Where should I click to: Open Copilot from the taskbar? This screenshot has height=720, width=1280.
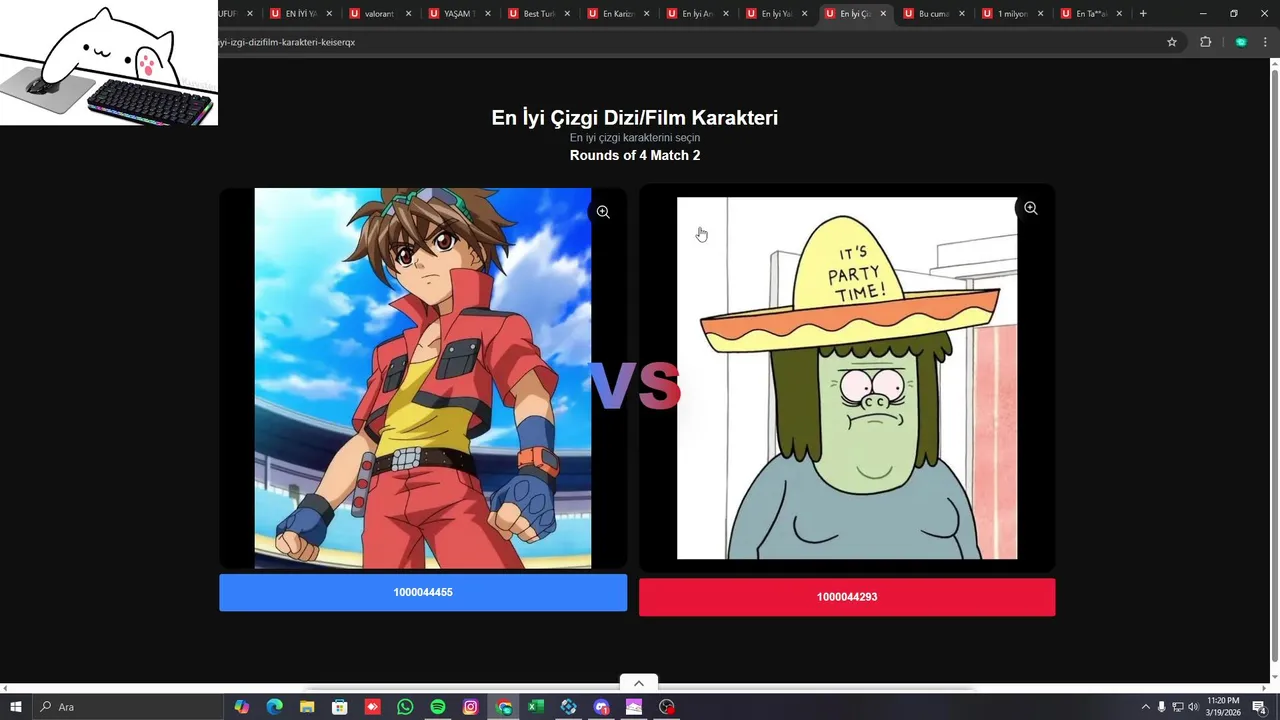click(241, 707)
